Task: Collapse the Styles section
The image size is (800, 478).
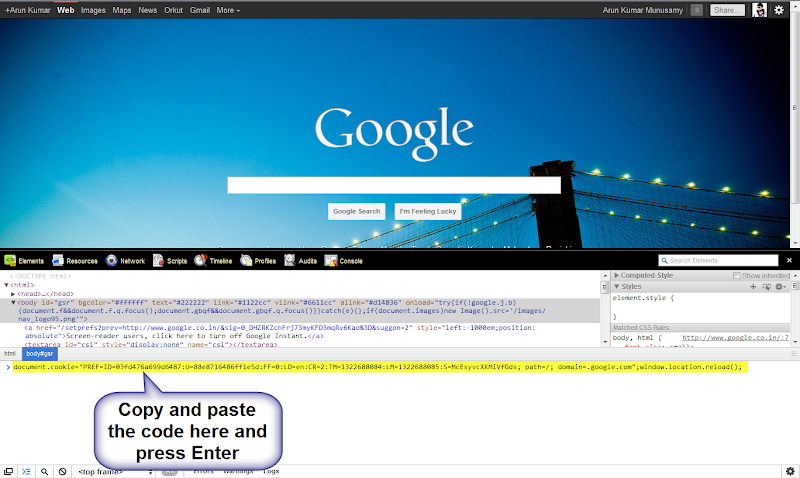Action: (x=617, y=287)
